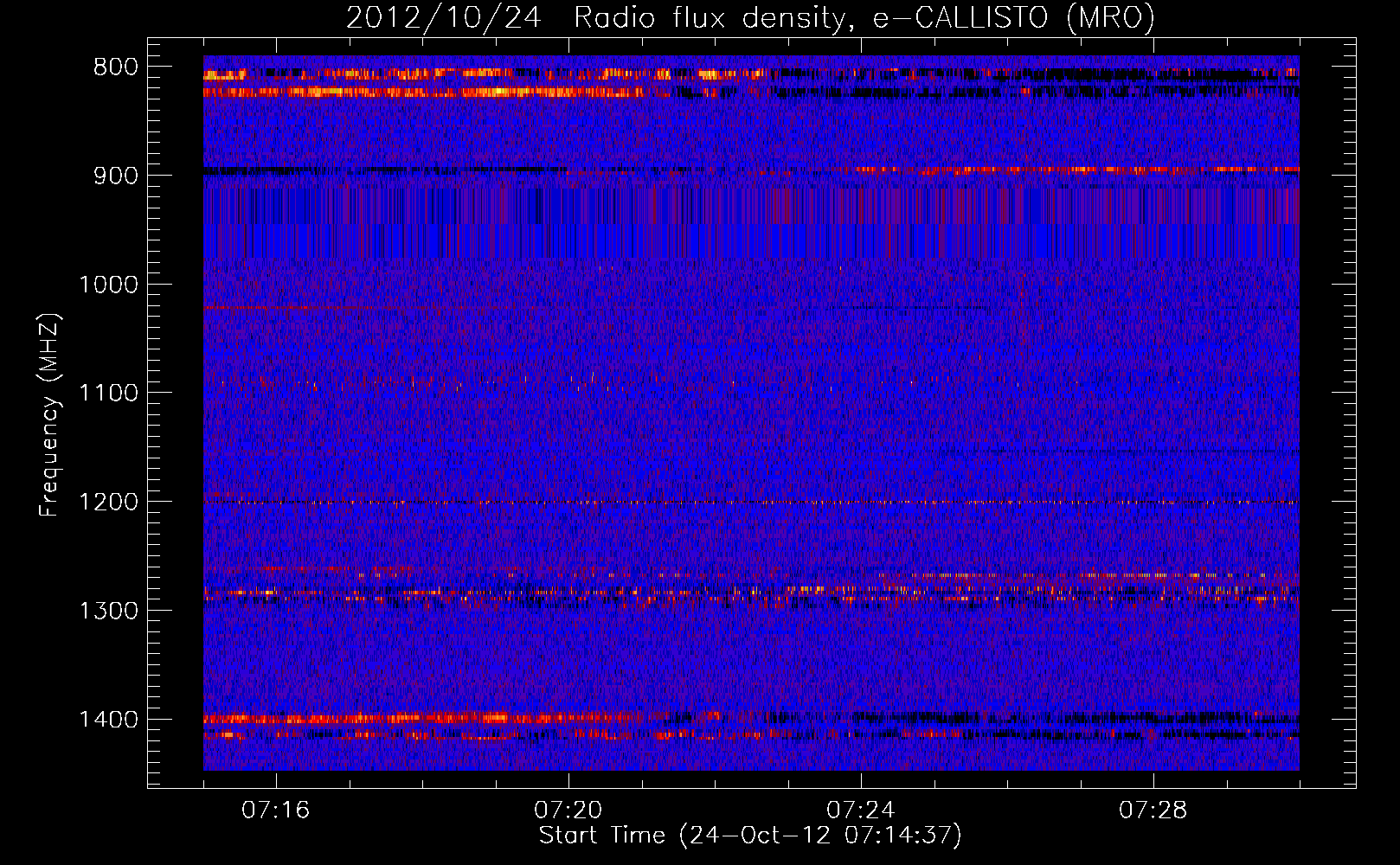This screenshot has width=1400, height=865.
Task: Click the Start Time axis caption
Action: point(750,836)
